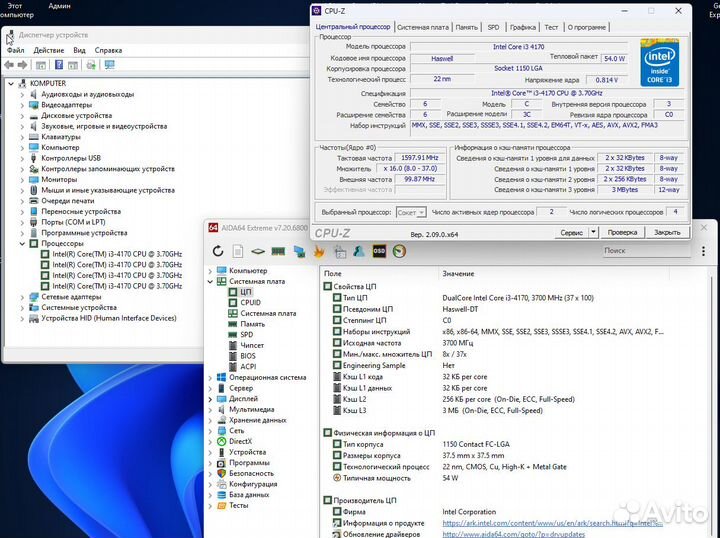Open the 'Сервис' dropdown arrow in CPU-Z
The width and height of the screenshot is (720, 538).
pyautogui.click(x=593, y=232)
